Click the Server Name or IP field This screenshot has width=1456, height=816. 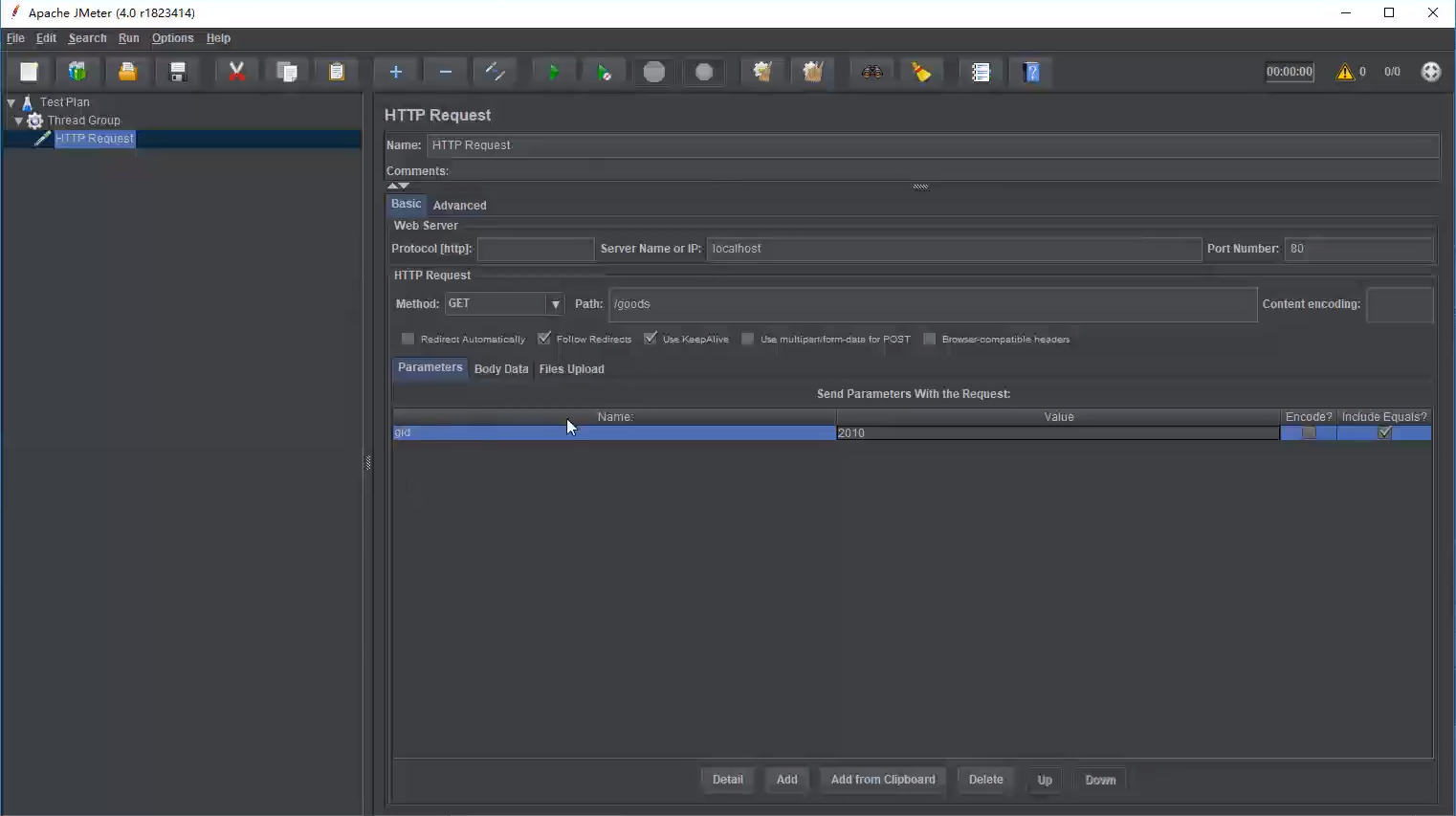pos(954,249)
